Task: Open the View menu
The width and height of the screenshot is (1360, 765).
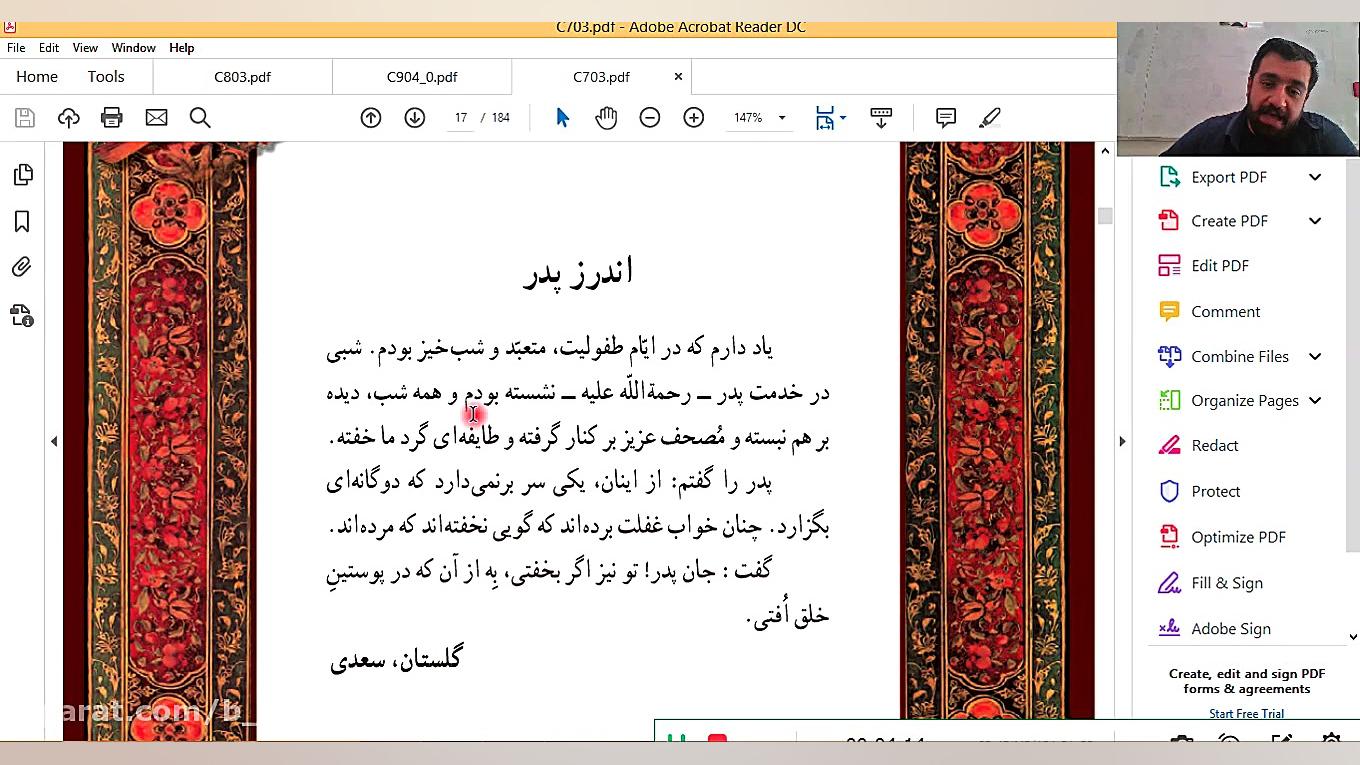Action: point(85,47)
